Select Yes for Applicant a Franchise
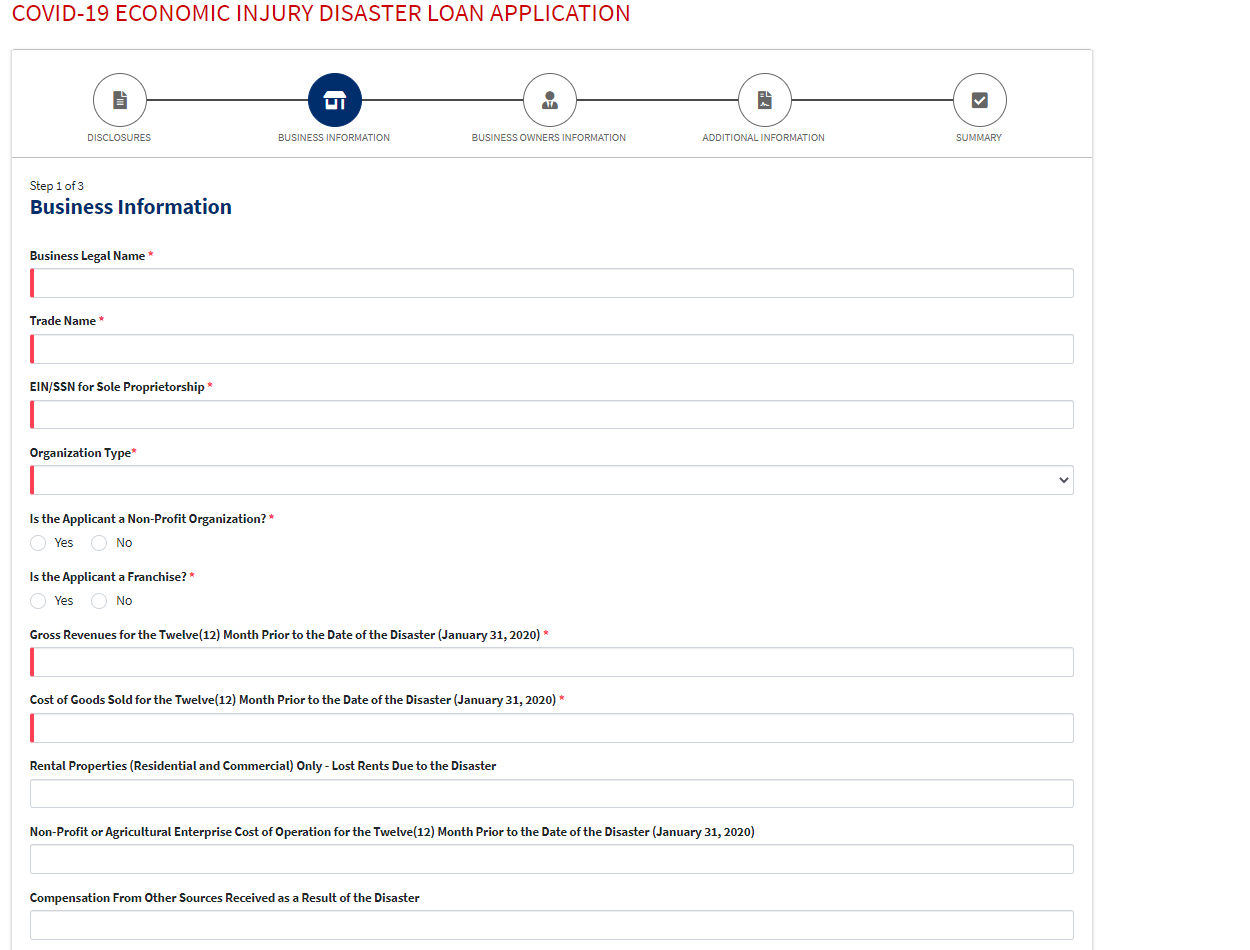Screen dimensions: 1250x950 [38, 601]
